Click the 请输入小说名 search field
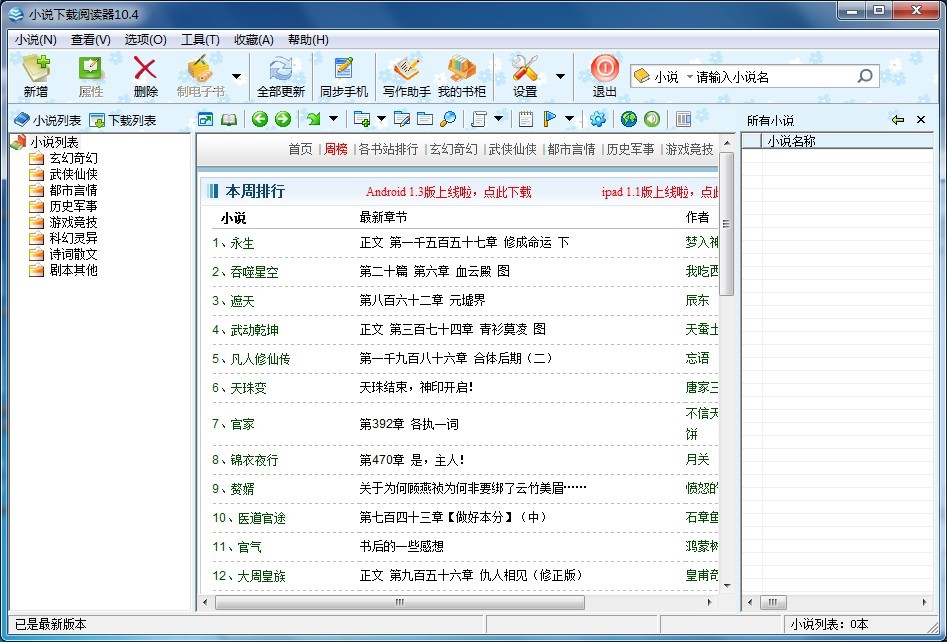 (770, 77)
